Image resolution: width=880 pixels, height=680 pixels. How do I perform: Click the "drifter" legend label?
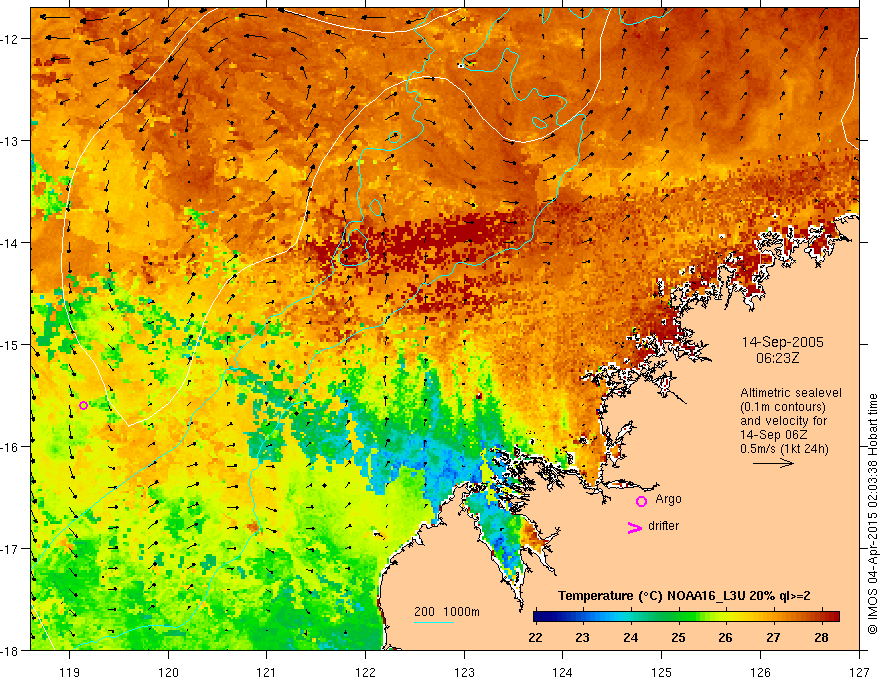pyautogui.click(x=663, y=526)
